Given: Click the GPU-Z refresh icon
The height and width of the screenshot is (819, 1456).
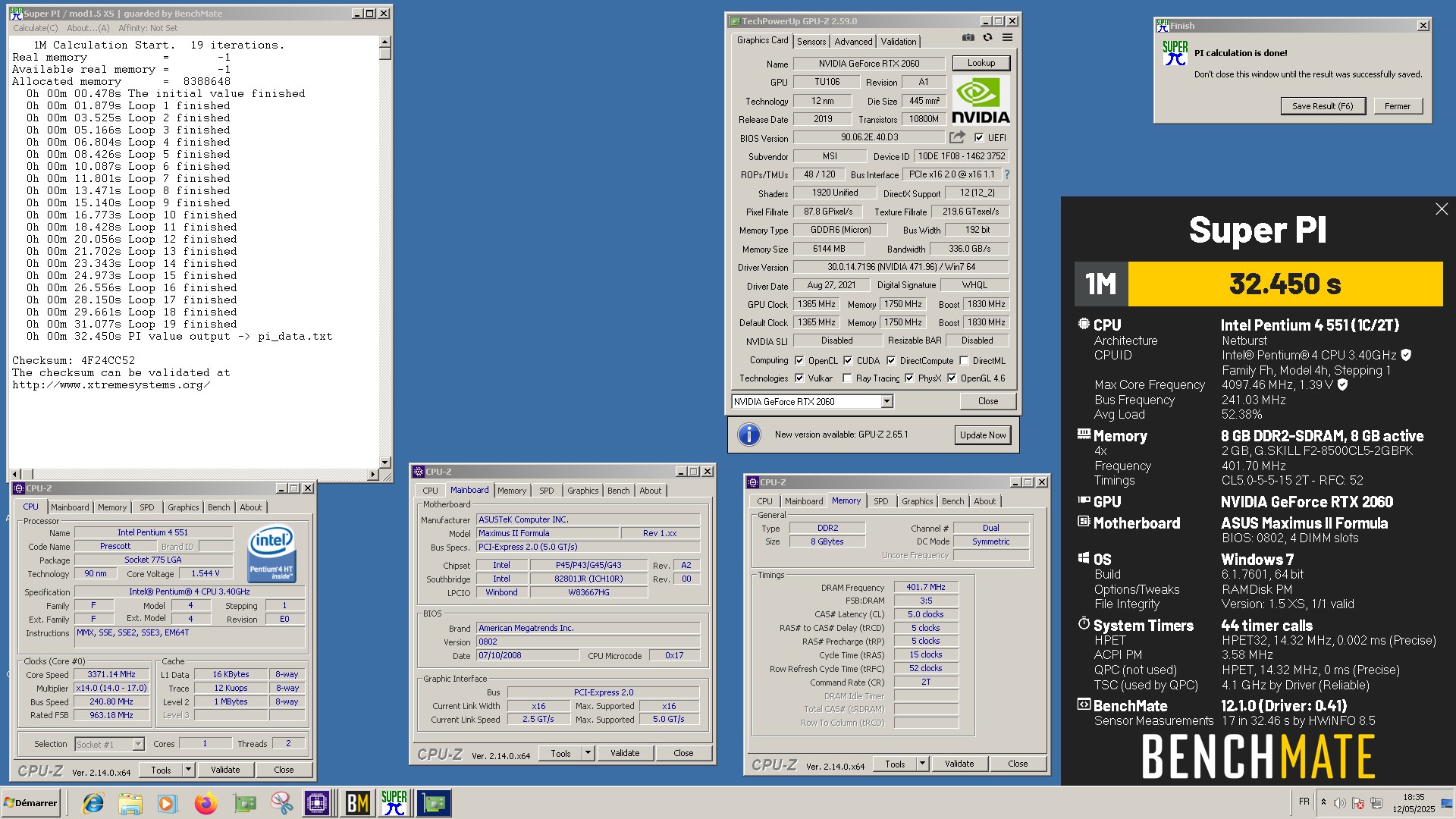Looking at the screenshot, I should 987,37.
